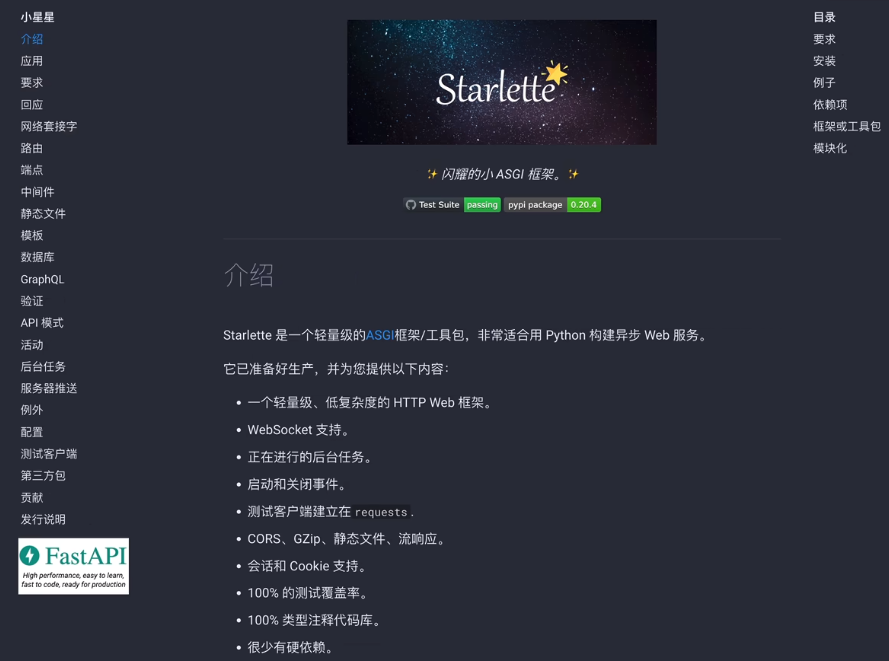Jump to 安装 in table of contents
The image size is (889, 661).
[x=824, y=61]
